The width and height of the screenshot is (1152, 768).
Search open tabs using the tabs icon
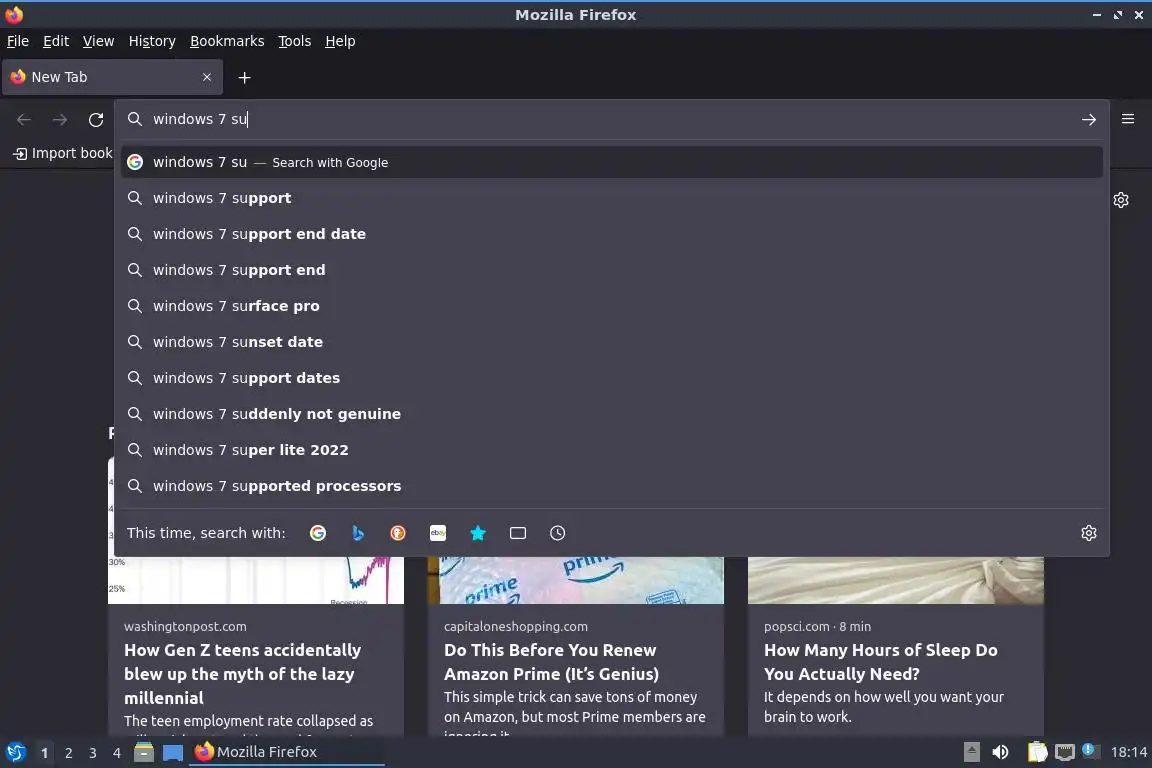pyautogui.click(x=518, y=533)
